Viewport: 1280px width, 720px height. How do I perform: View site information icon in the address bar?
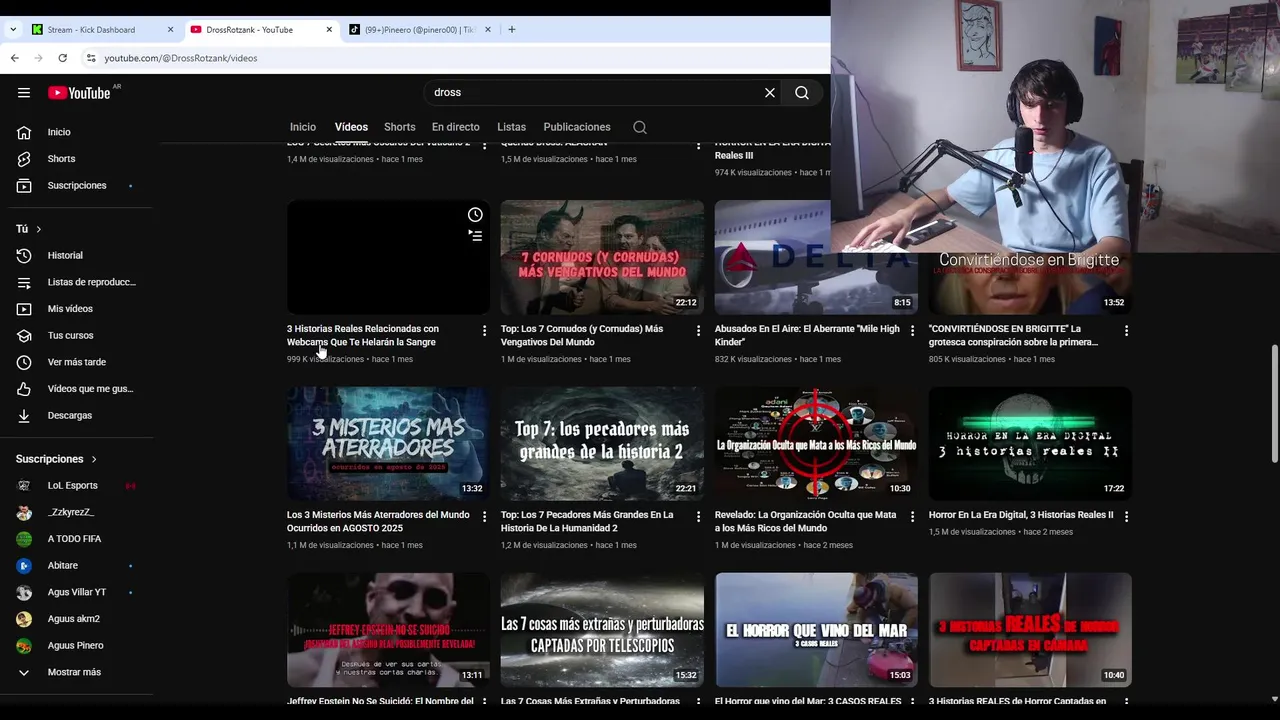pos(91,58)
